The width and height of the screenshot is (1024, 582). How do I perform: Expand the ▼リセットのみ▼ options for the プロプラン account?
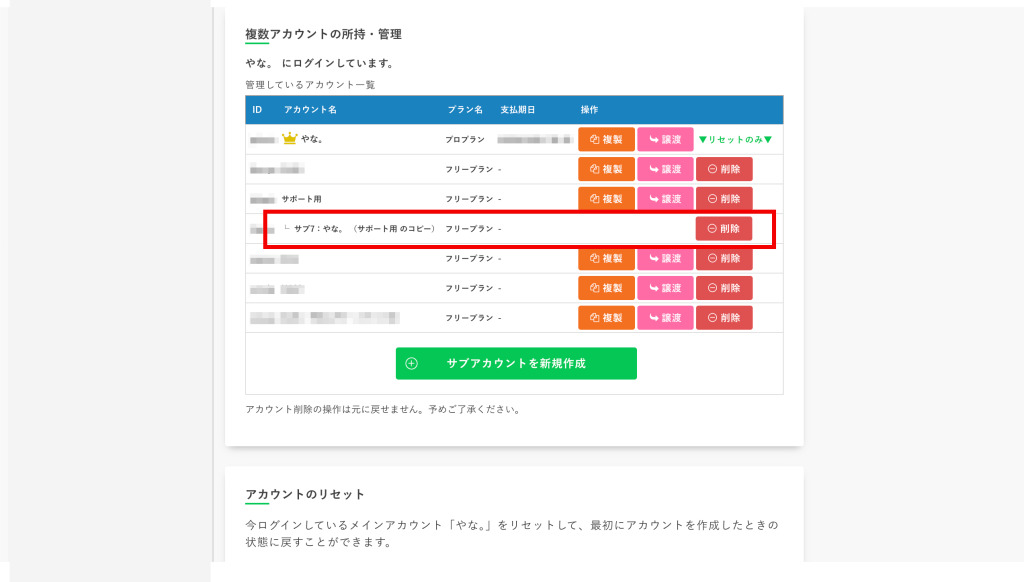[x=736, y=139]
